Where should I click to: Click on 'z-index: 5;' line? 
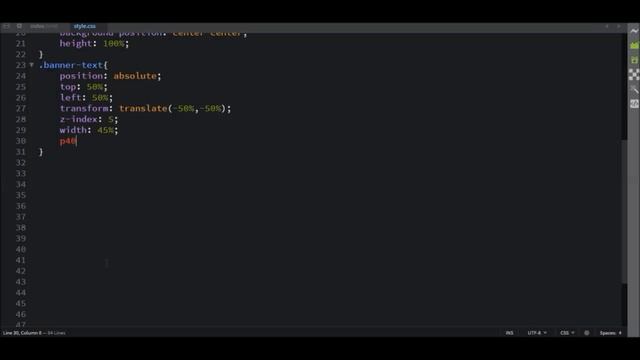(x=89, y=119)
